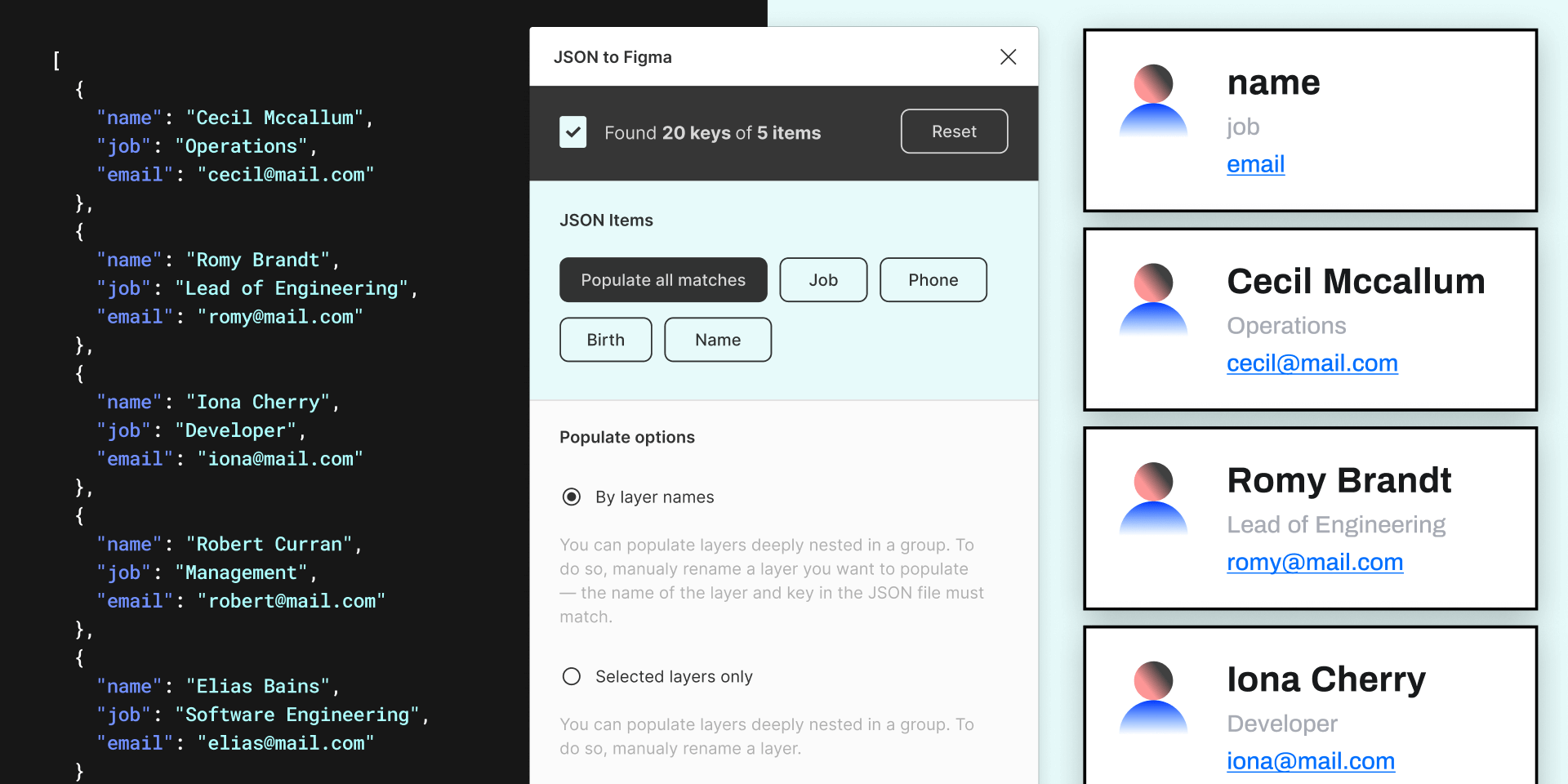Select the Name key chip
Viewport: 1568px width, 784px height.
(x=717, y=339)
